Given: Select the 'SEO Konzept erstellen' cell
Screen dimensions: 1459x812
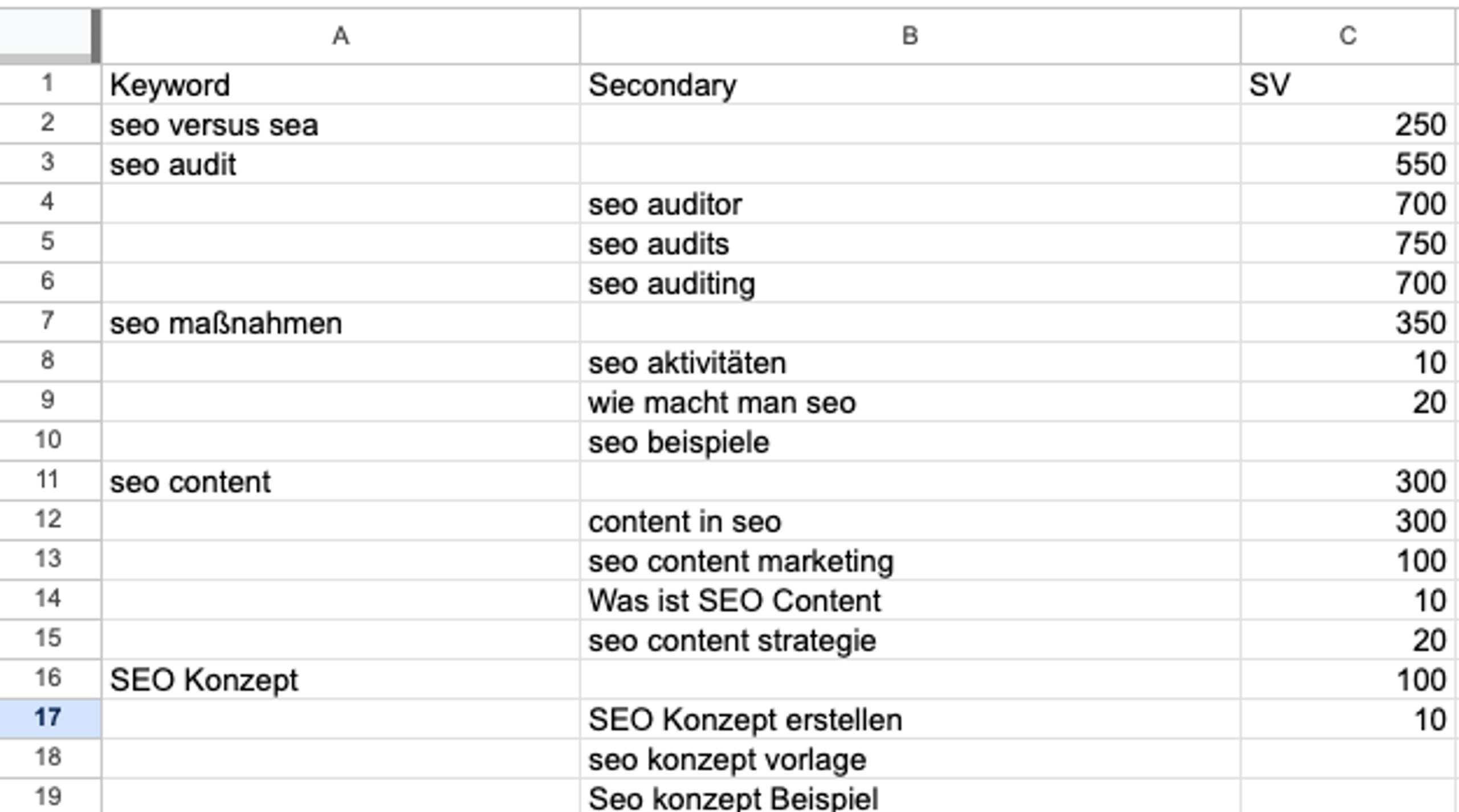Looking at the screenshot, I should pos(909,718).
